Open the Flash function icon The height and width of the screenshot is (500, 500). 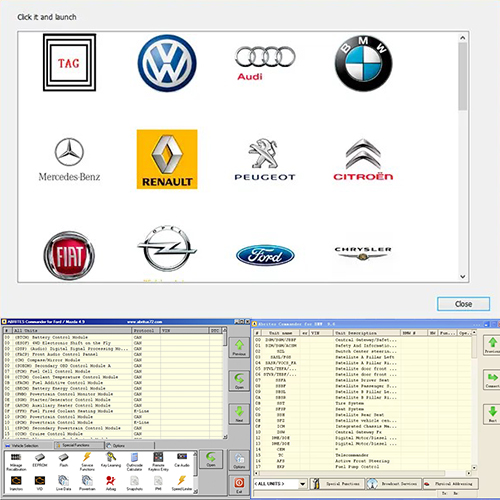coord(63,460)
